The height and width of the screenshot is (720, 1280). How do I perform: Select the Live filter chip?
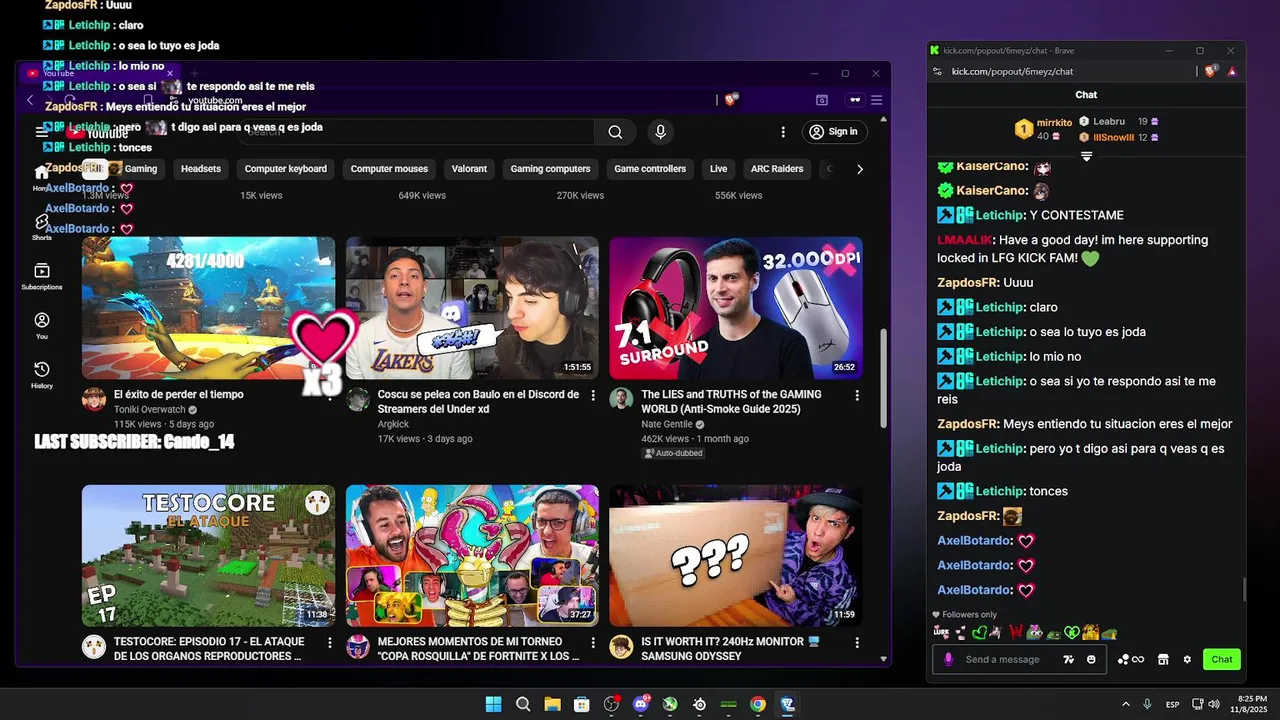(719, 169)
